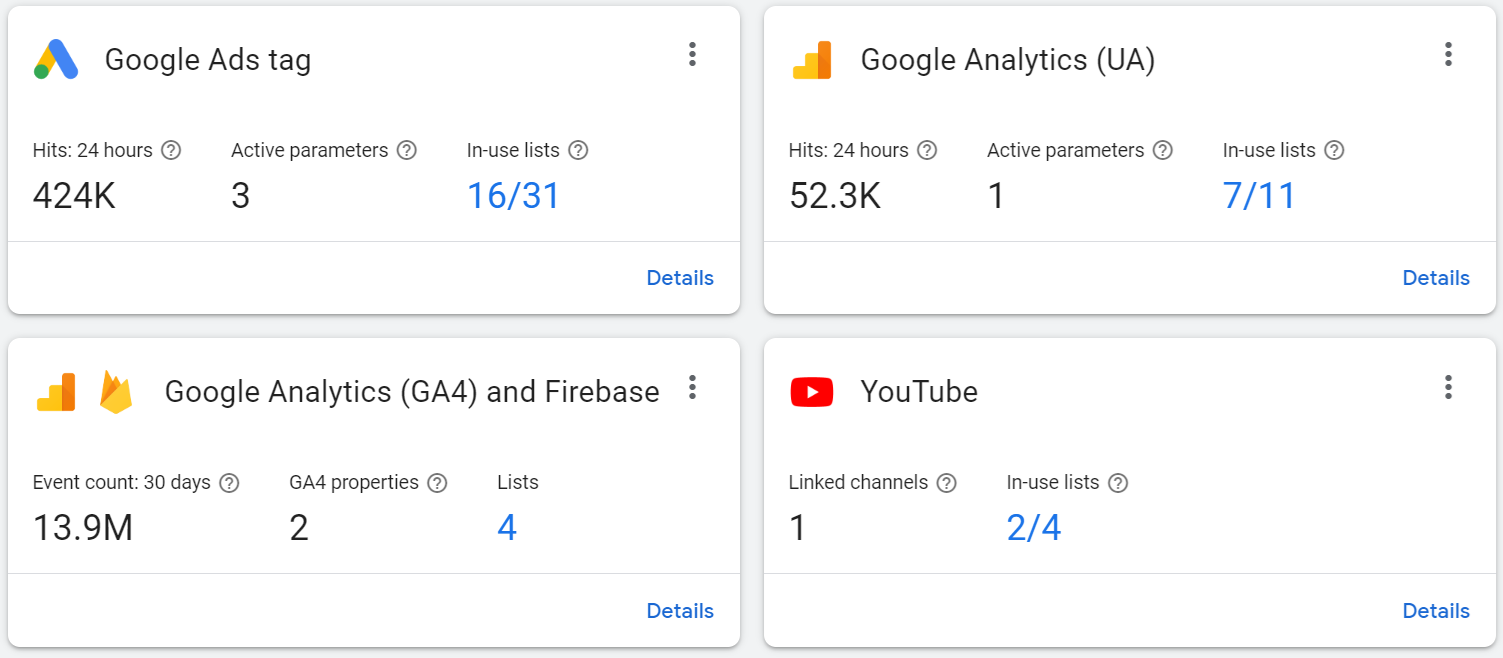Show help for Analytics (UA) Hits: 24 hours

[x=927, y=151]
